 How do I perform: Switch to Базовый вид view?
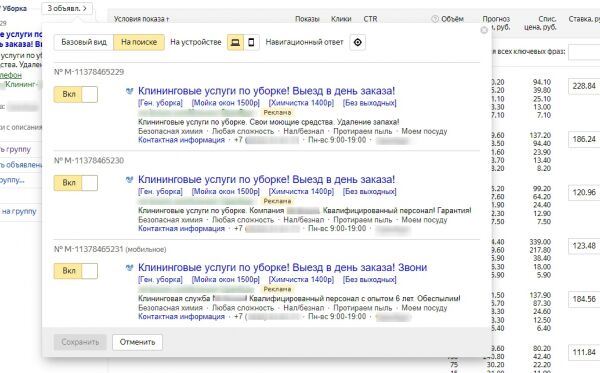pyautogui.click(x=84, y=42)
